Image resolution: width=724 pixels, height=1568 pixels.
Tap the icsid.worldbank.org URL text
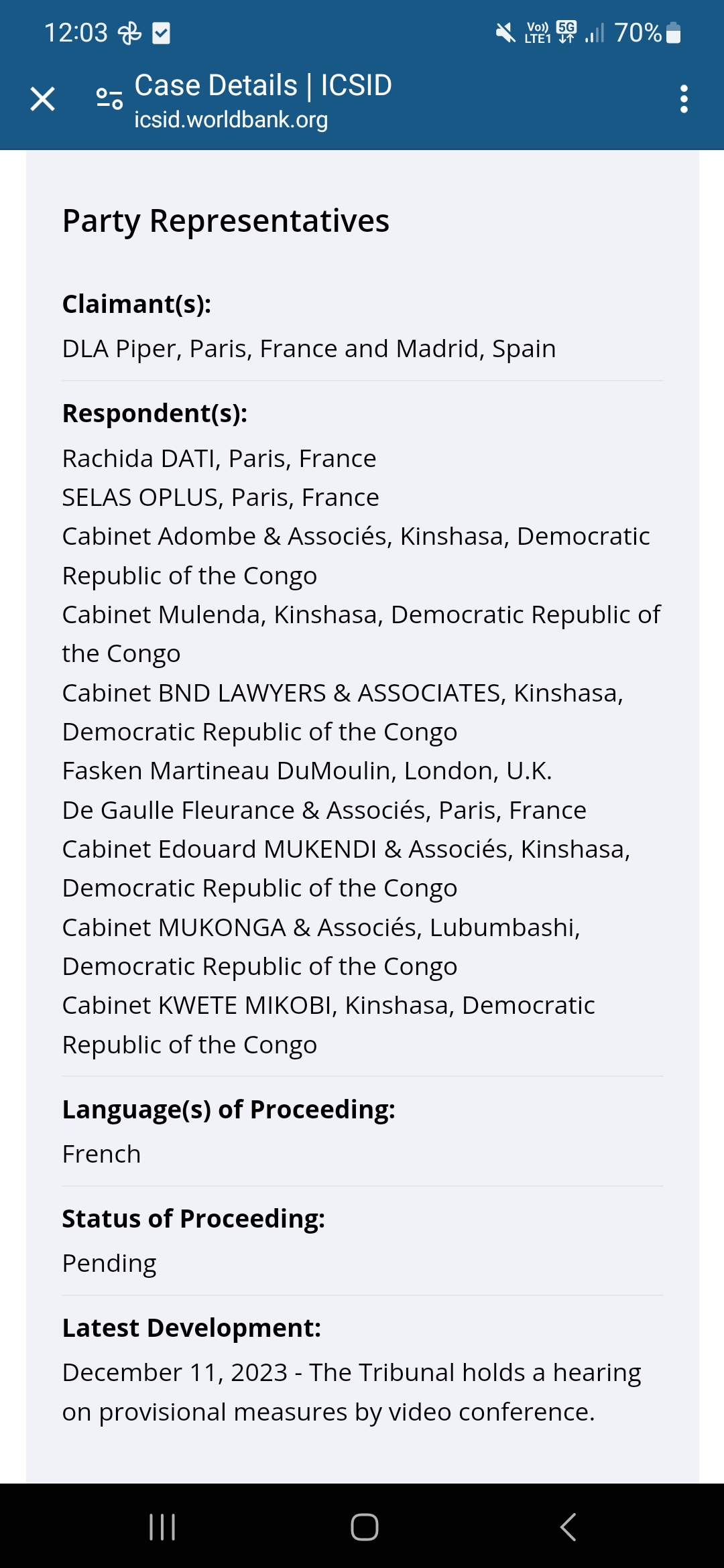(x=231, y=119)
